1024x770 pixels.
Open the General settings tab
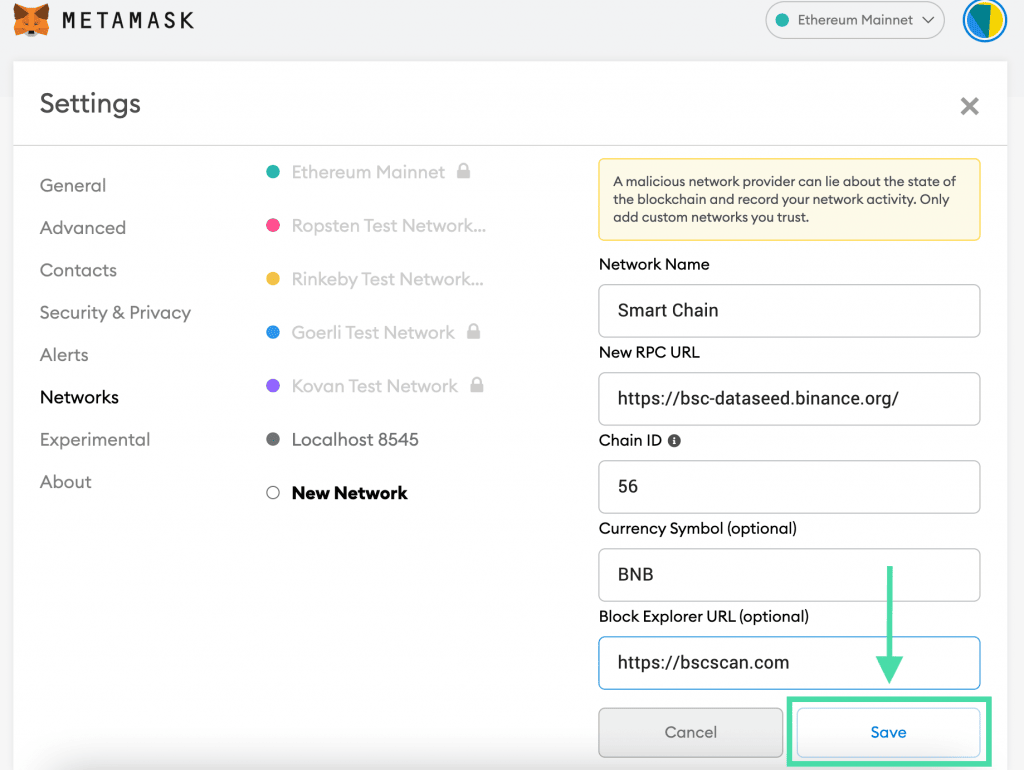[x=72, y=185]
